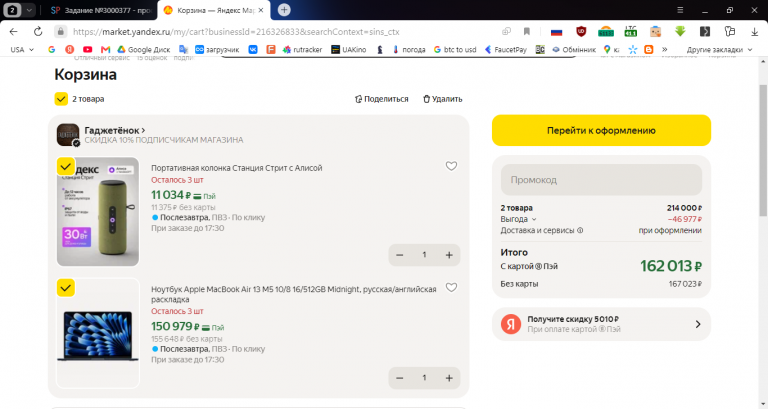Click the page vertical scrollbar thumb
The height and width of the screenshot is (409, 768).
[763, 149]
